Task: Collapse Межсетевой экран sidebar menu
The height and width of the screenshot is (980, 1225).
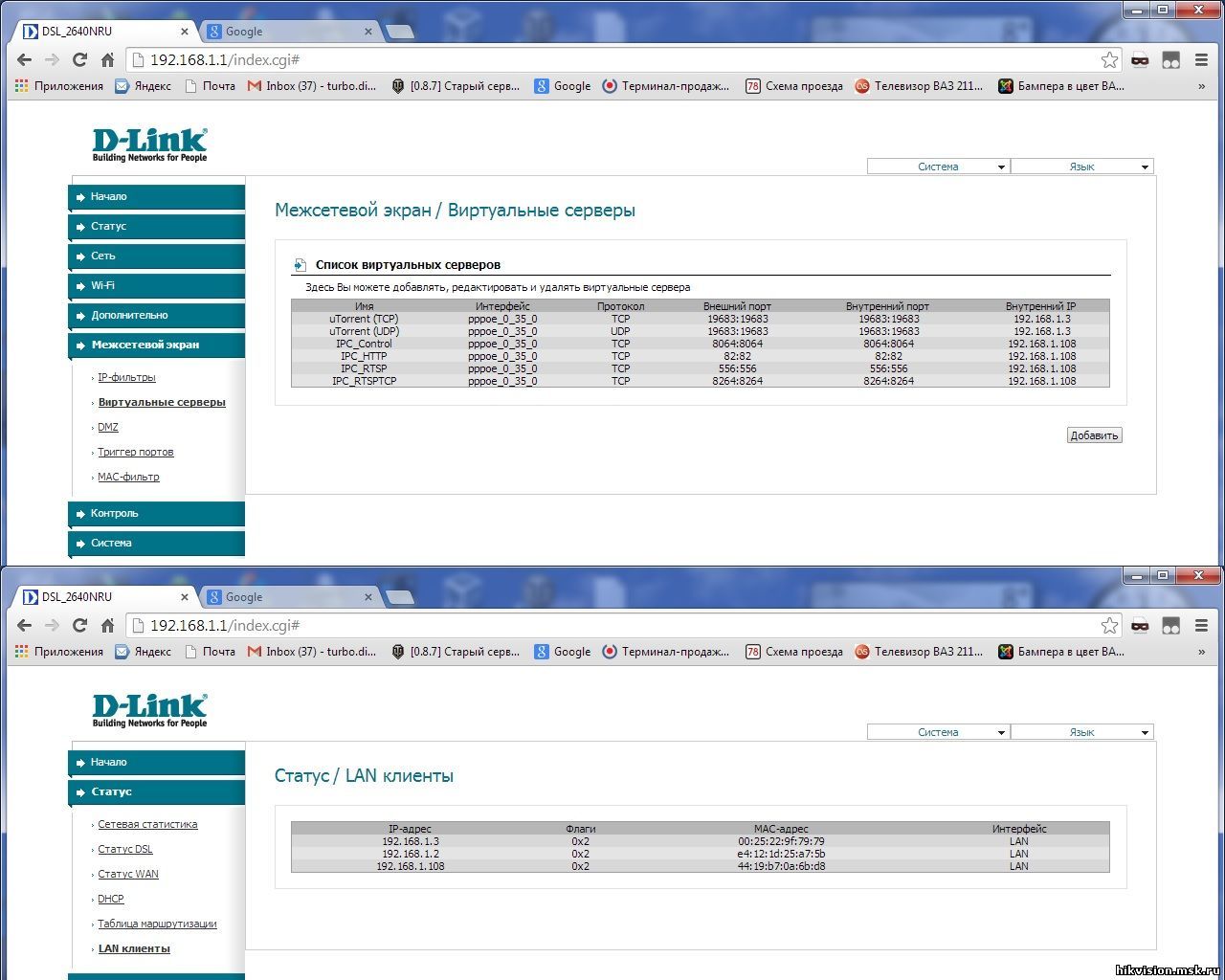Action: [x=157, y=345]
